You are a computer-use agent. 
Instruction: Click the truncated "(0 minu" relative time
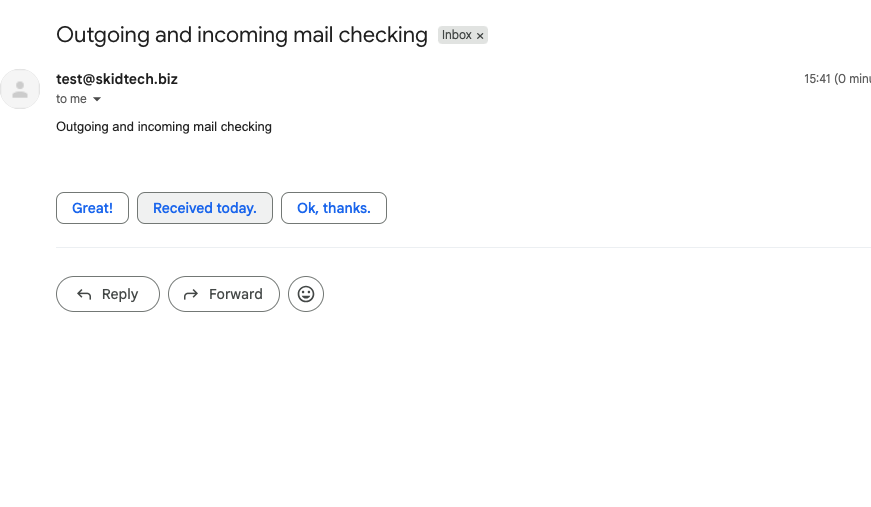coord(852,79)
